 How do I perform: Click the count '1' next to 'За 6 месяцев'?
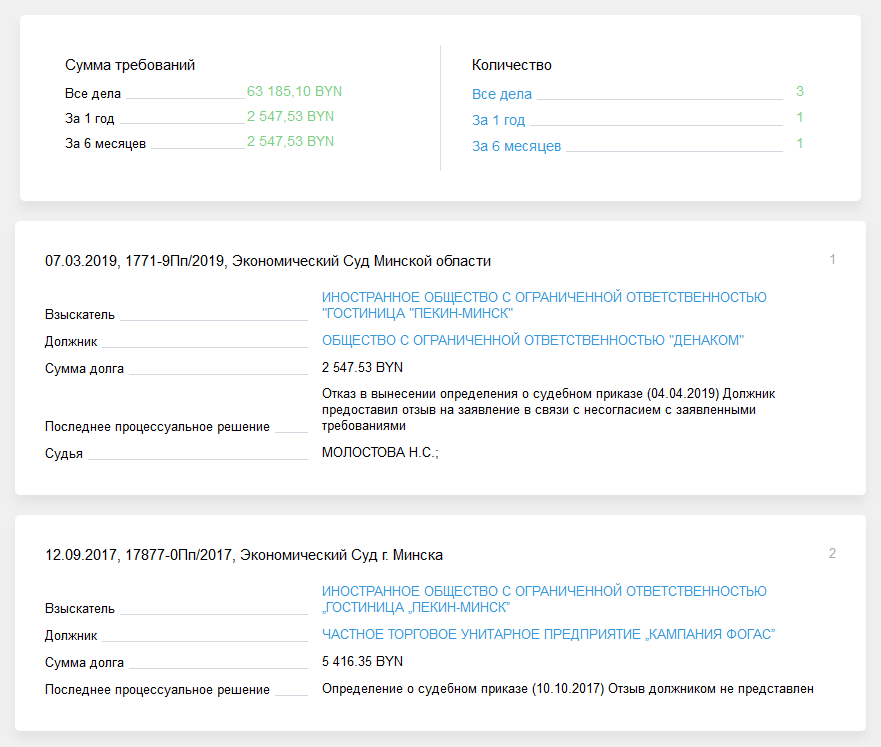point(800,143)
